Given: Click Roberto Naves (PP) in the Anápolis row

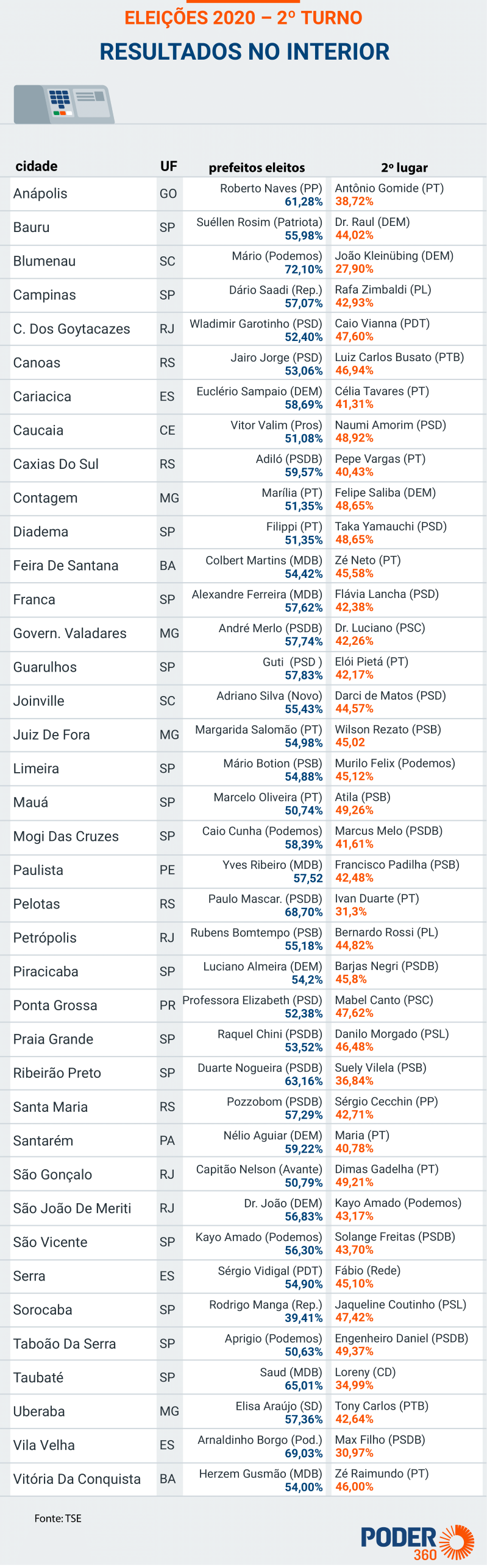Looking at the screenshot, I should tap(271, 189).
